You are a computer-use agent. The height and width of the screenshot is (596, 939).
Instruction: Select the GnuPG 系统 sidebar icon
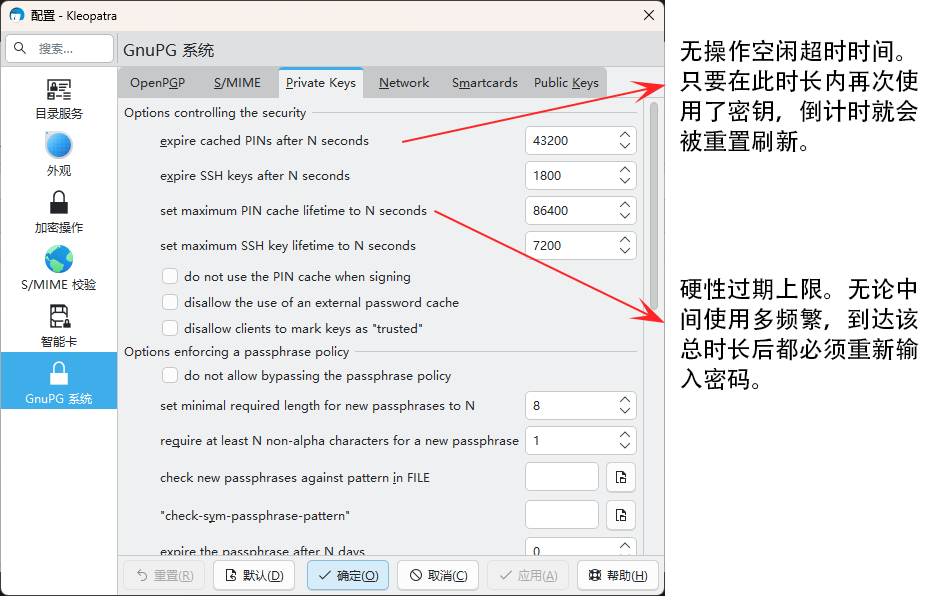click(59, 381)
